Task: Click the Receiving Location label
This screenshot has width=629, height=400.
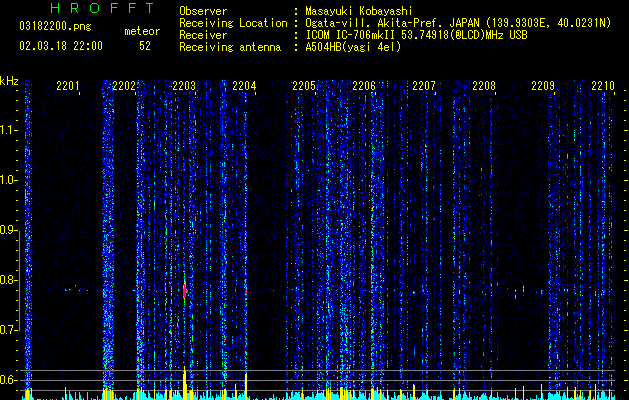Action: [x=233, y=23]
